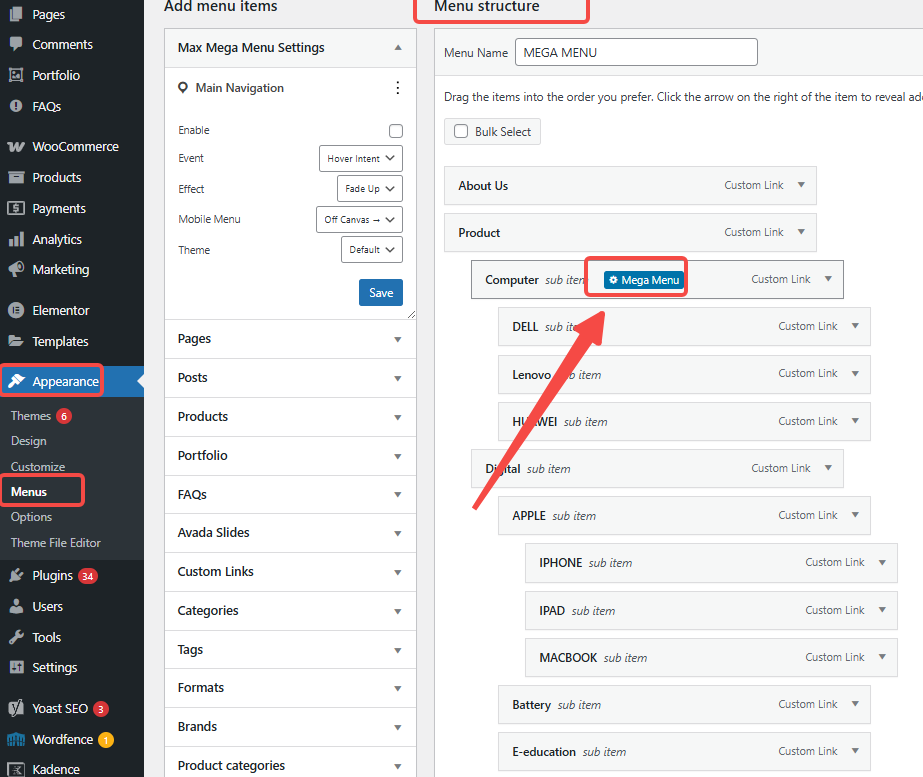
Task: Open the Event dropdown set to Hover Intent
Action: coord(360,158)
